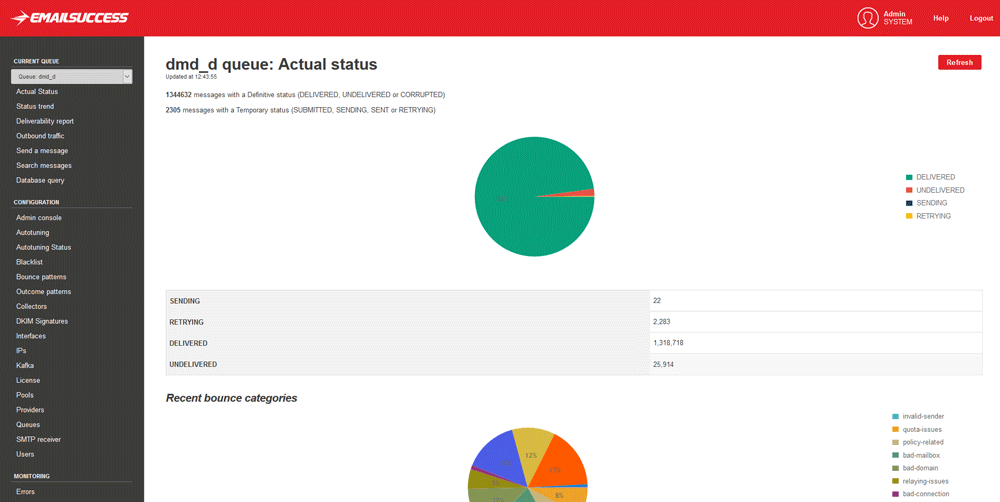This screenshot has width=1000, height=502.
Task: Click the quota-issues legend swatch
Action: coord(895,429)
